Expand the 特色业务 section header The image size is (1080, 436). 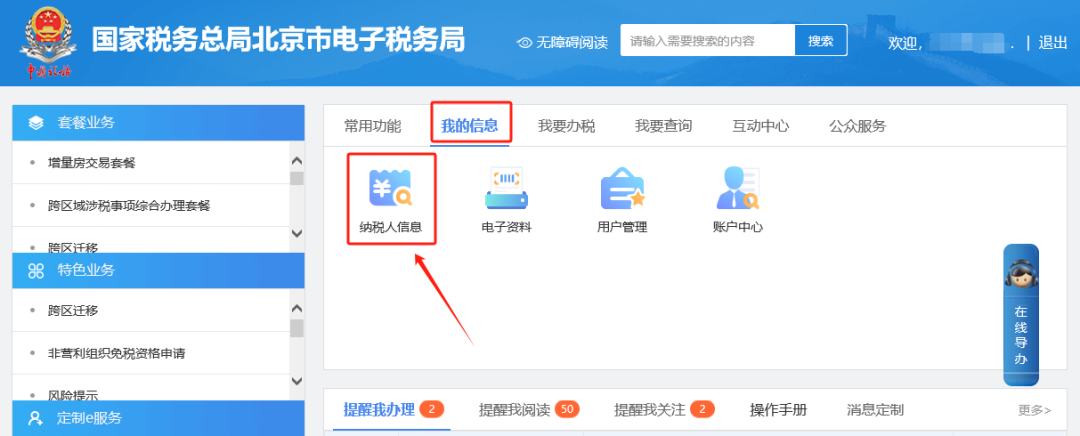click(158, 271)
